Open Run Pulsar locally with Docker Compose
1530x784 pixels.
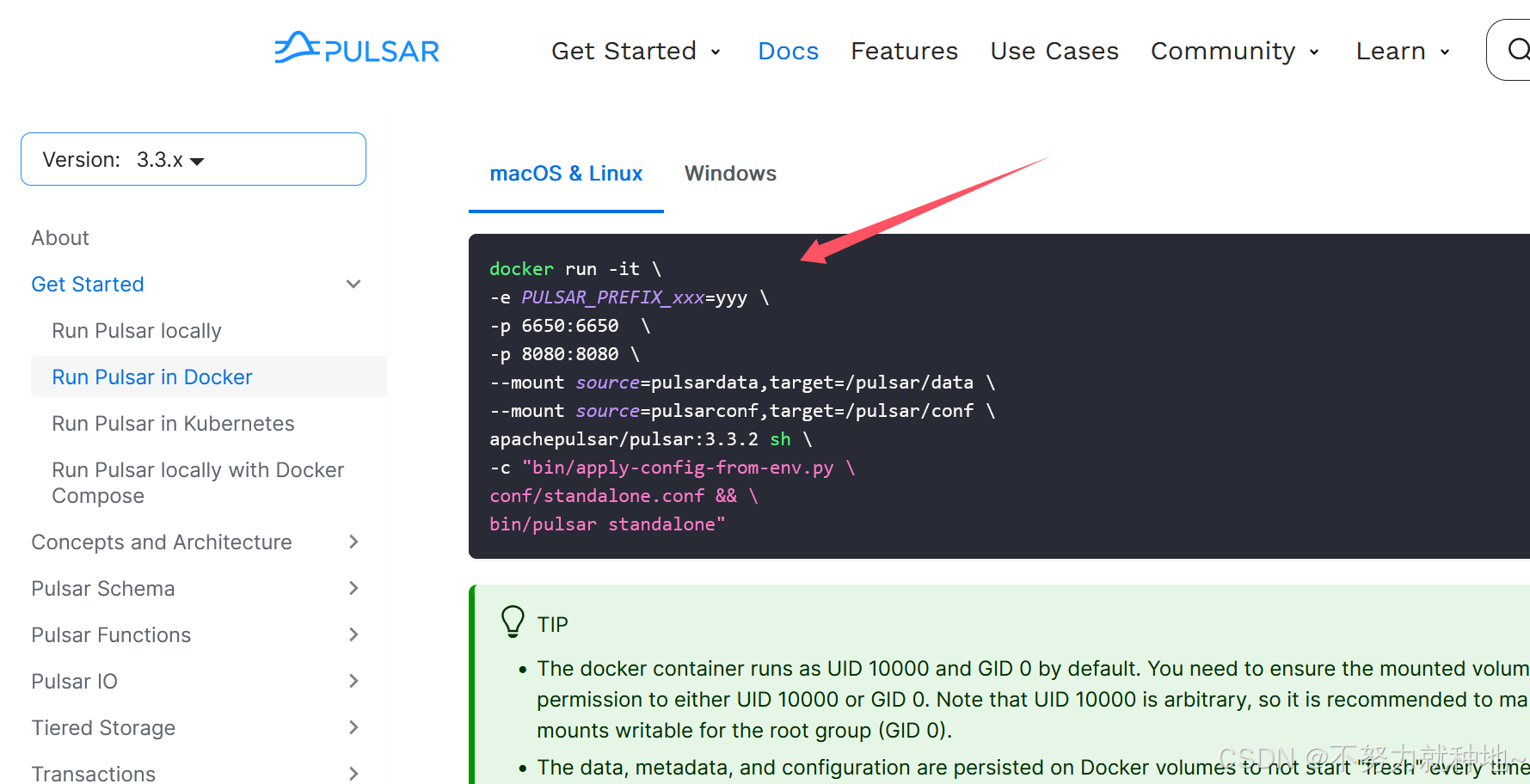198,482
